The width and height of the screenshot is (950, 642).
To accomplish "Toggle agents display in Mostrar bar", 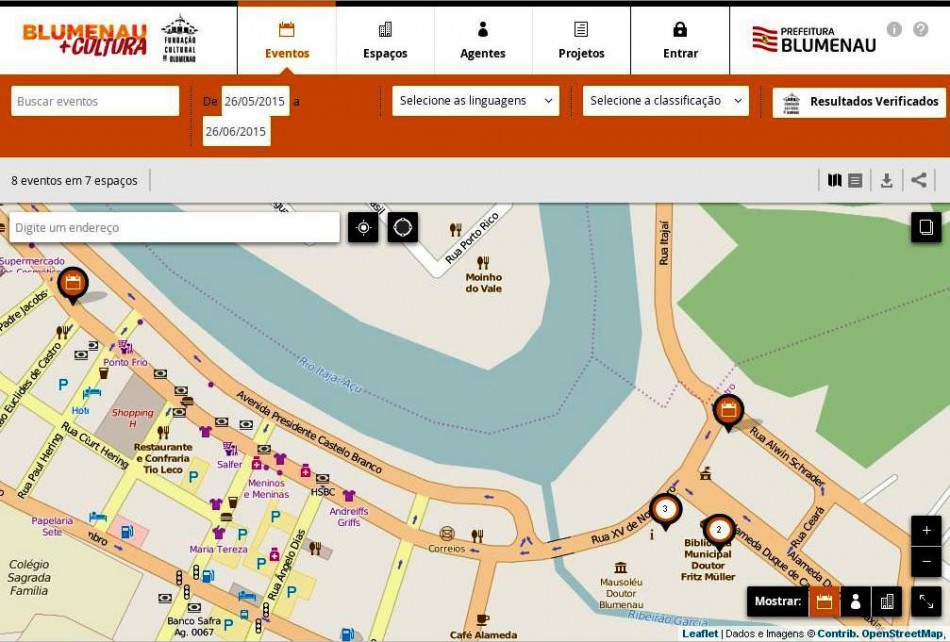I will 855,601.
